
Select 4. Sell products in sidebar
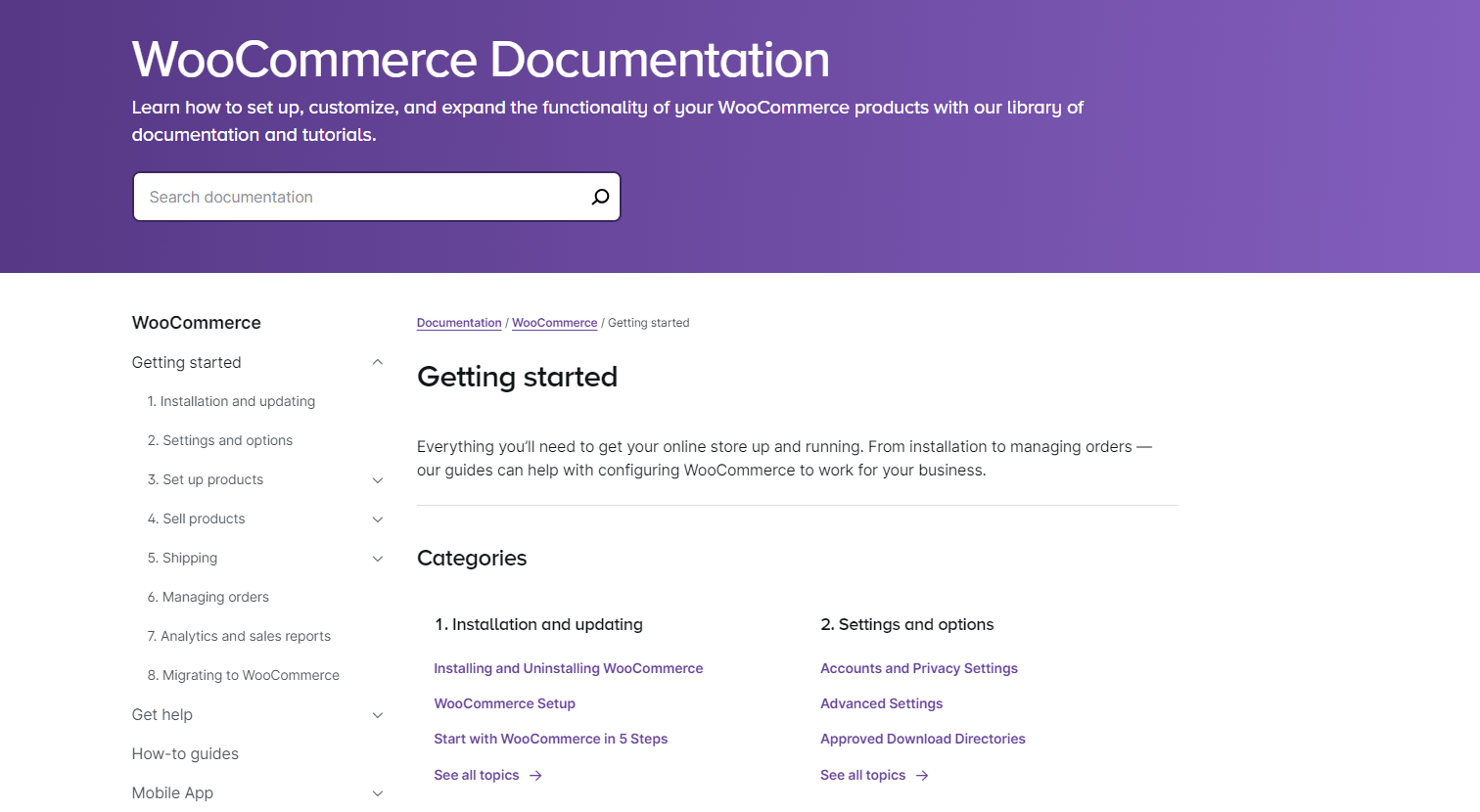(x=196, y=519)
